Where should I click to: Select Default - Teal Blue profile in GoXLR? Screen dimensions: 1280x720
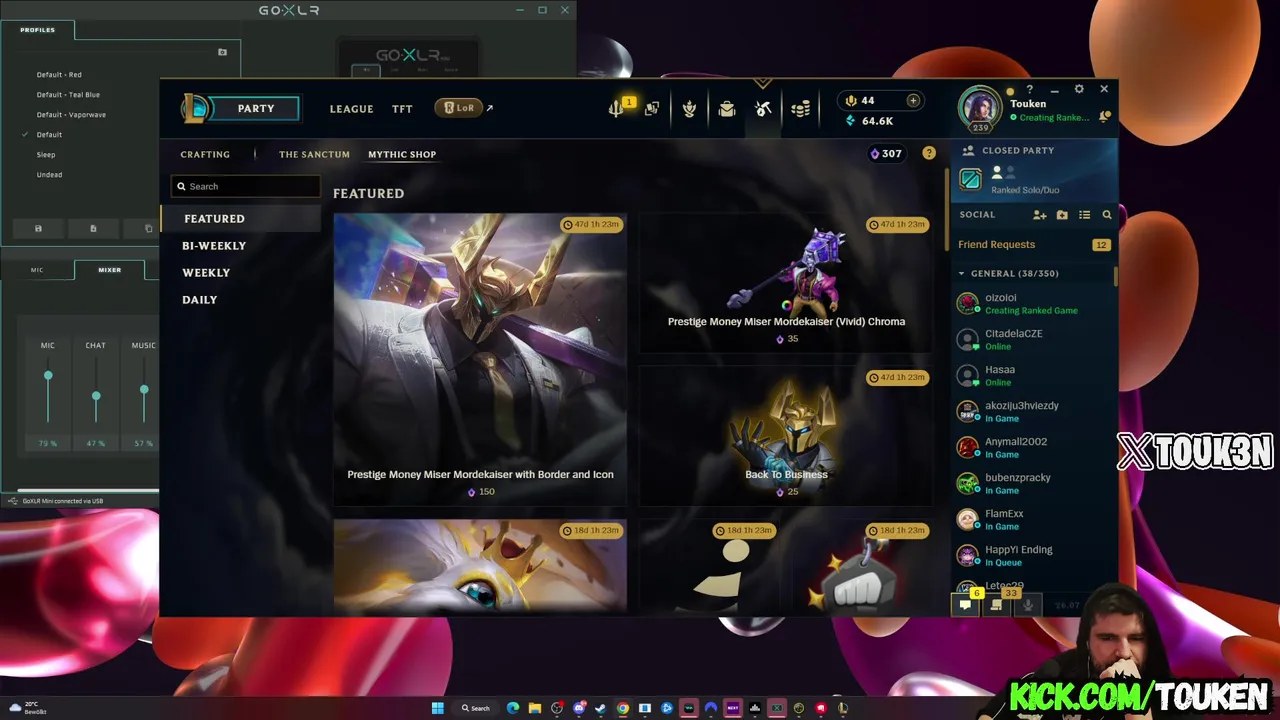tap(68, 94)
